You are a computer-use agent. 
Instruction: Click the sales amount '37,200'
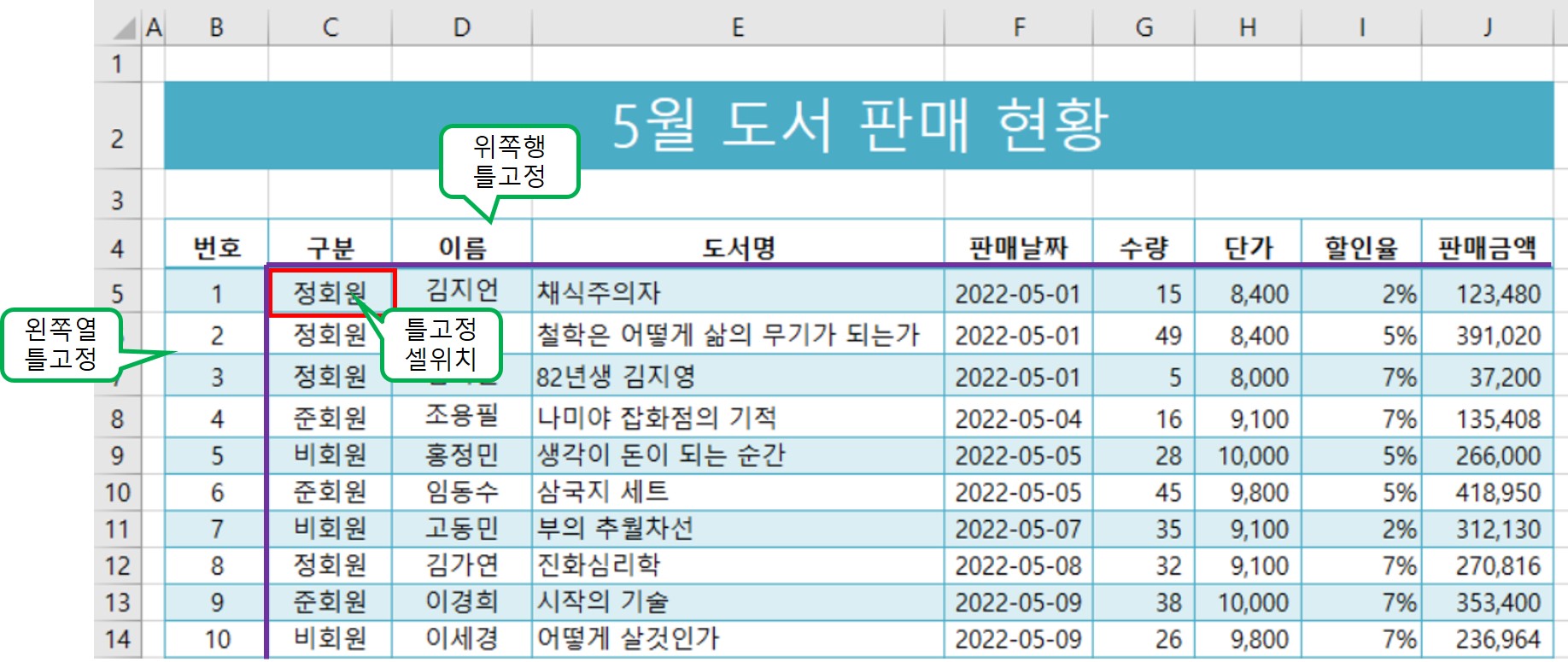[x=1488, y=377]
